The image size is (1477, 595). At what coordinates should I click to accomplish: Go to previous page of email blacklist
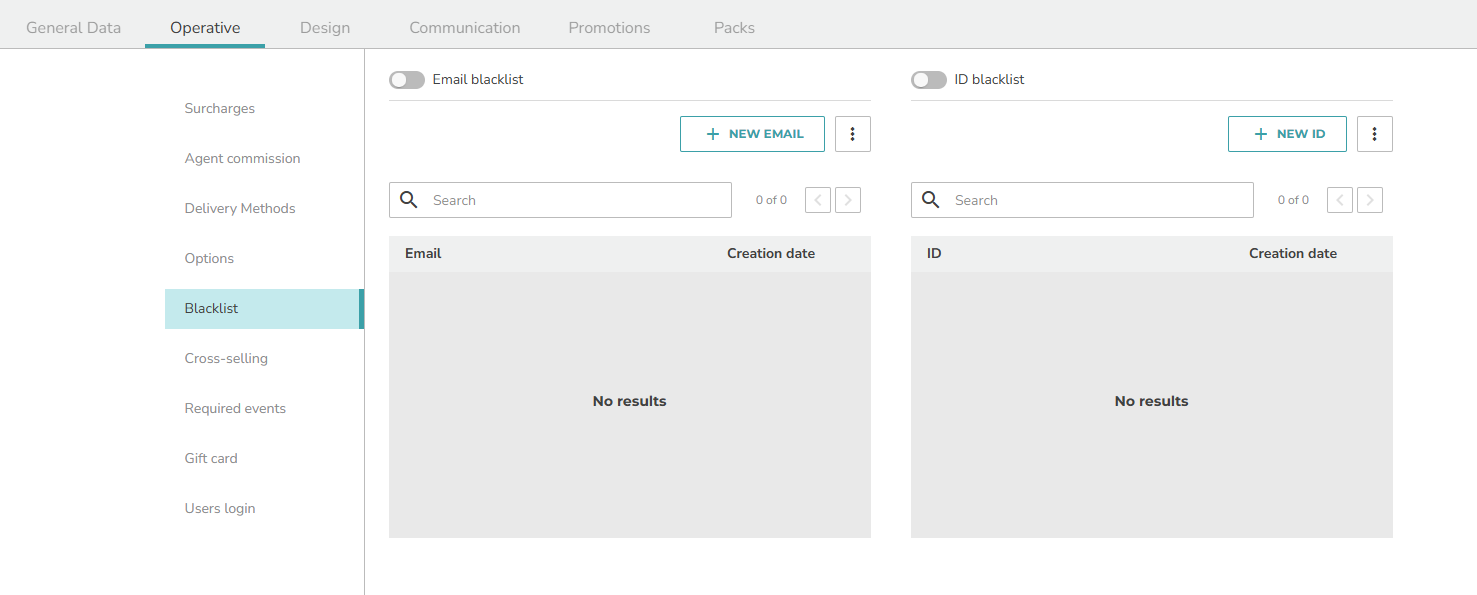[x=818, y=200]
